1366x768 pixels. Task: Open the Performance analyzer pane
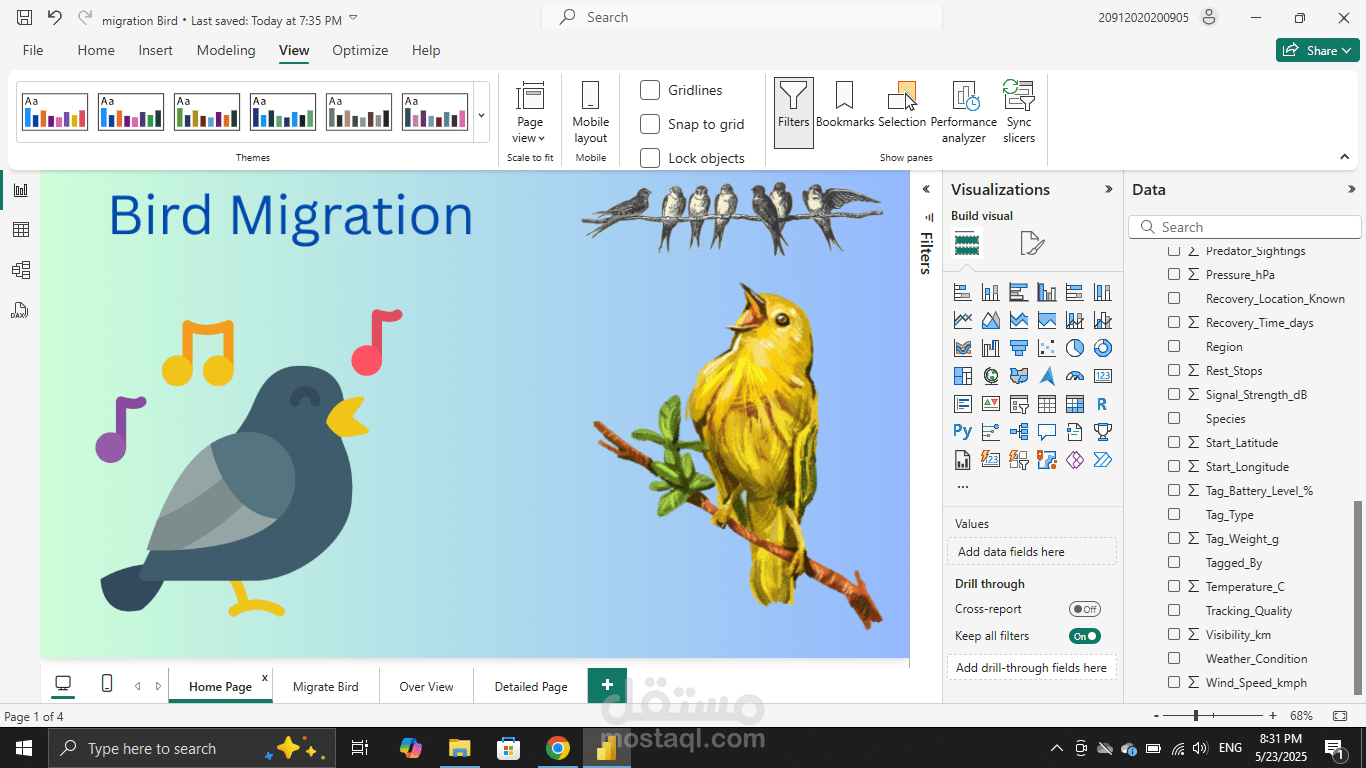pos(964,112)
